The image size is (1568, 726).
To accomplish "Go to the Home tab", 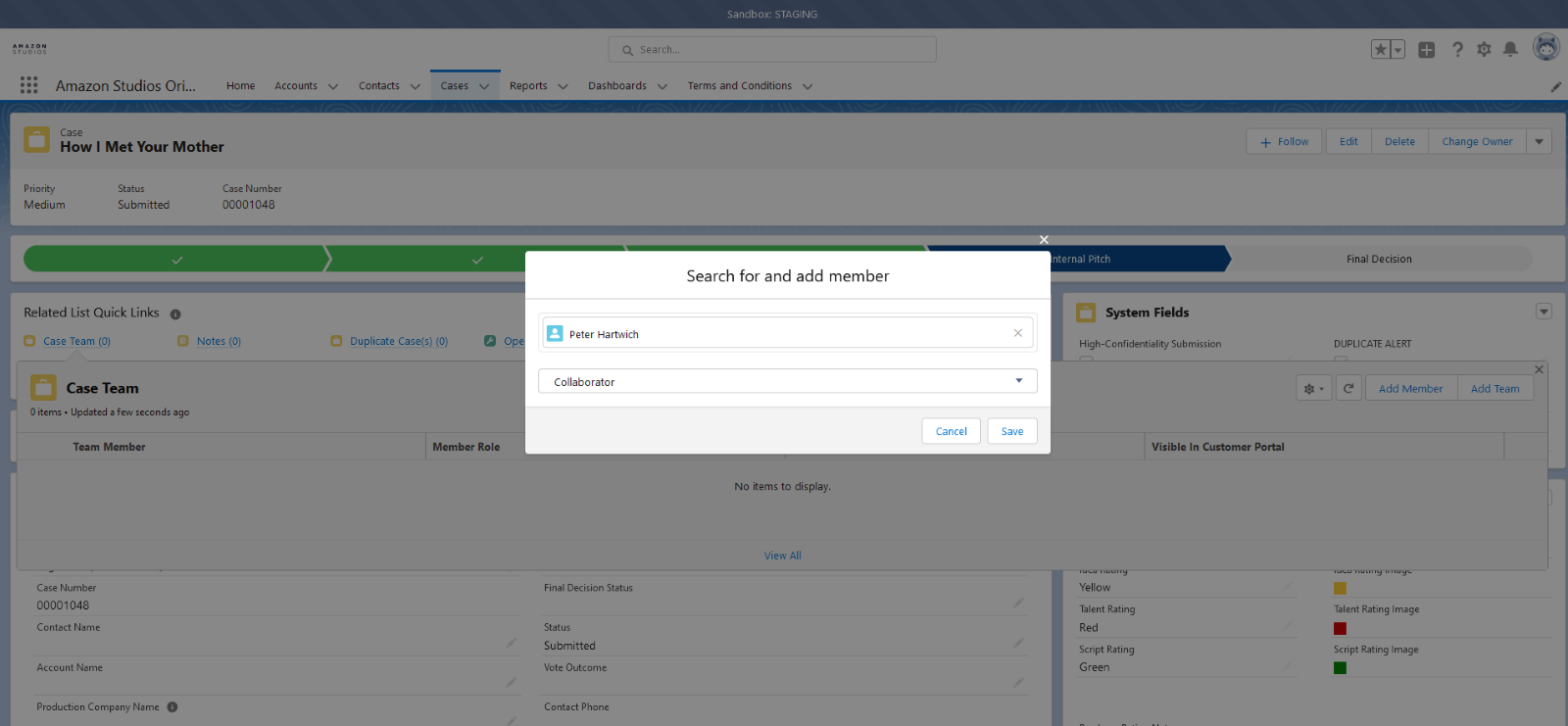I will (x=240, y=86).
